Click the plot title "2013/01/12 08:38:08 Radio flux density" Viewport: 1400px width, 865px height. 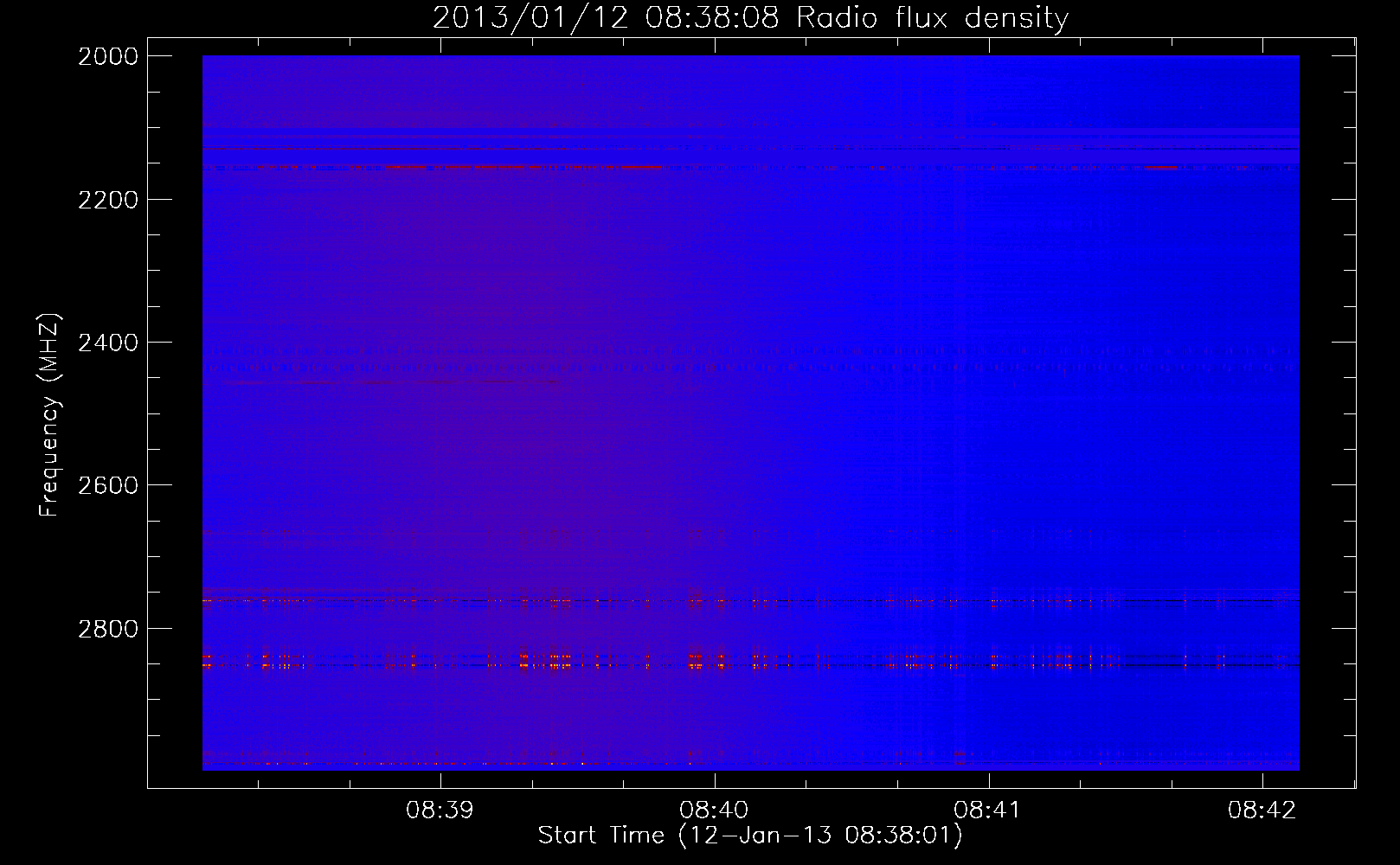tap(750, 17)
